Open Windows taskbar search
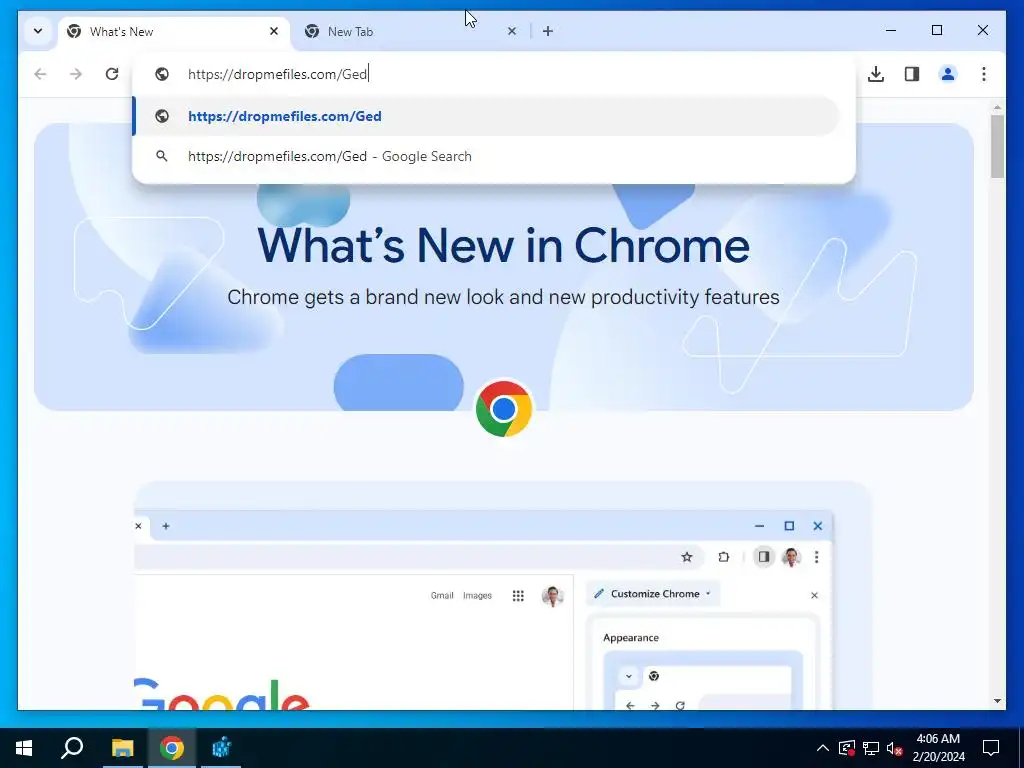Image resolution: width=1024 pixels, height=768 pixels. (x=72, y=748)
